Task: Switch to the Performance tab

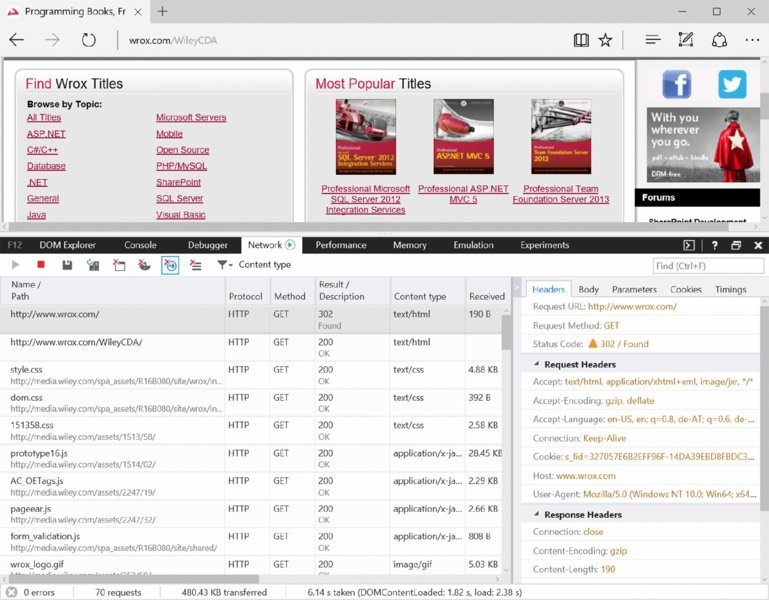Action: [x=341, y=245]
